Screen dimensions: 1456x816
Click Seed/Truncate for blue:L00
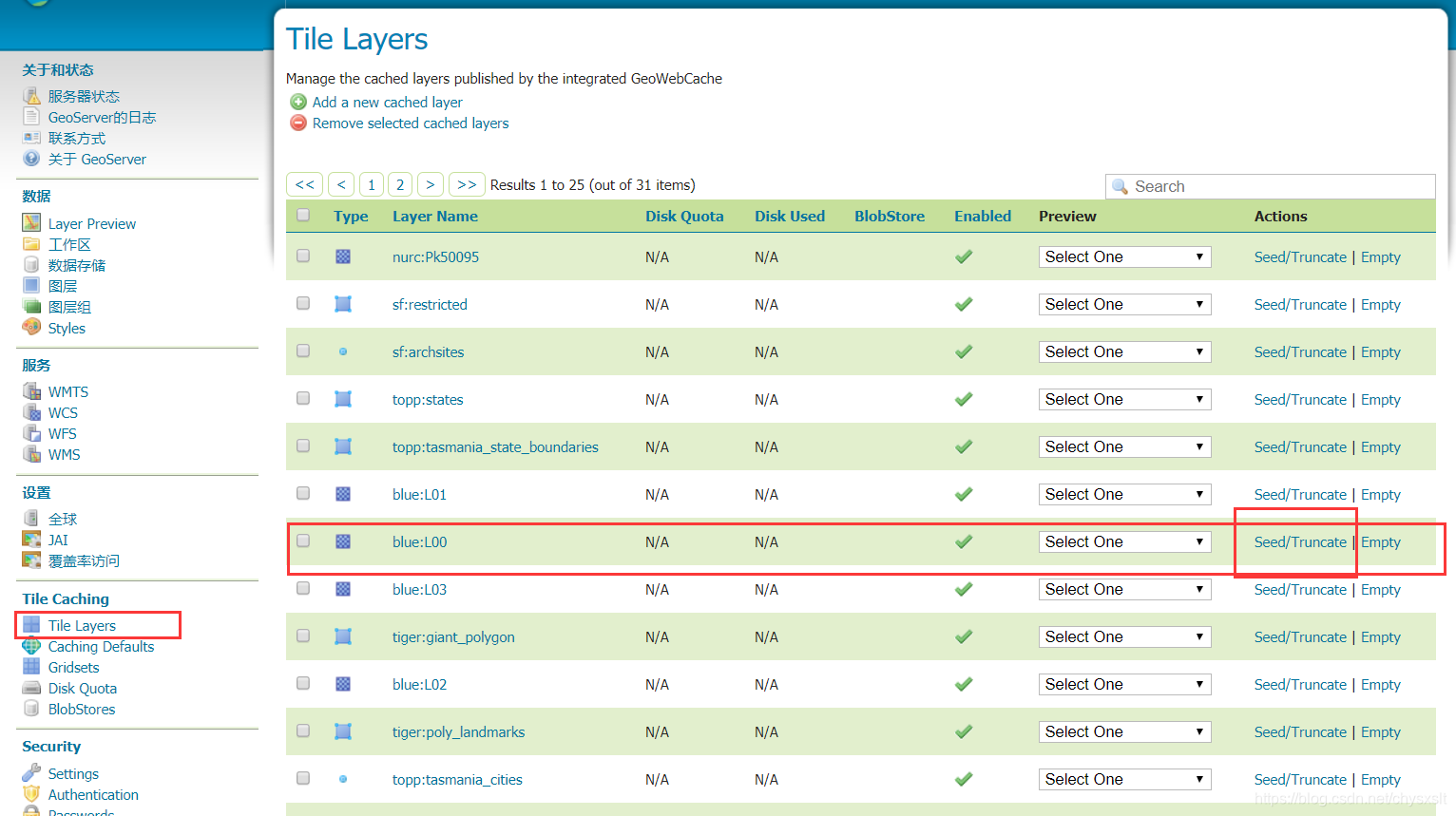1300,541
